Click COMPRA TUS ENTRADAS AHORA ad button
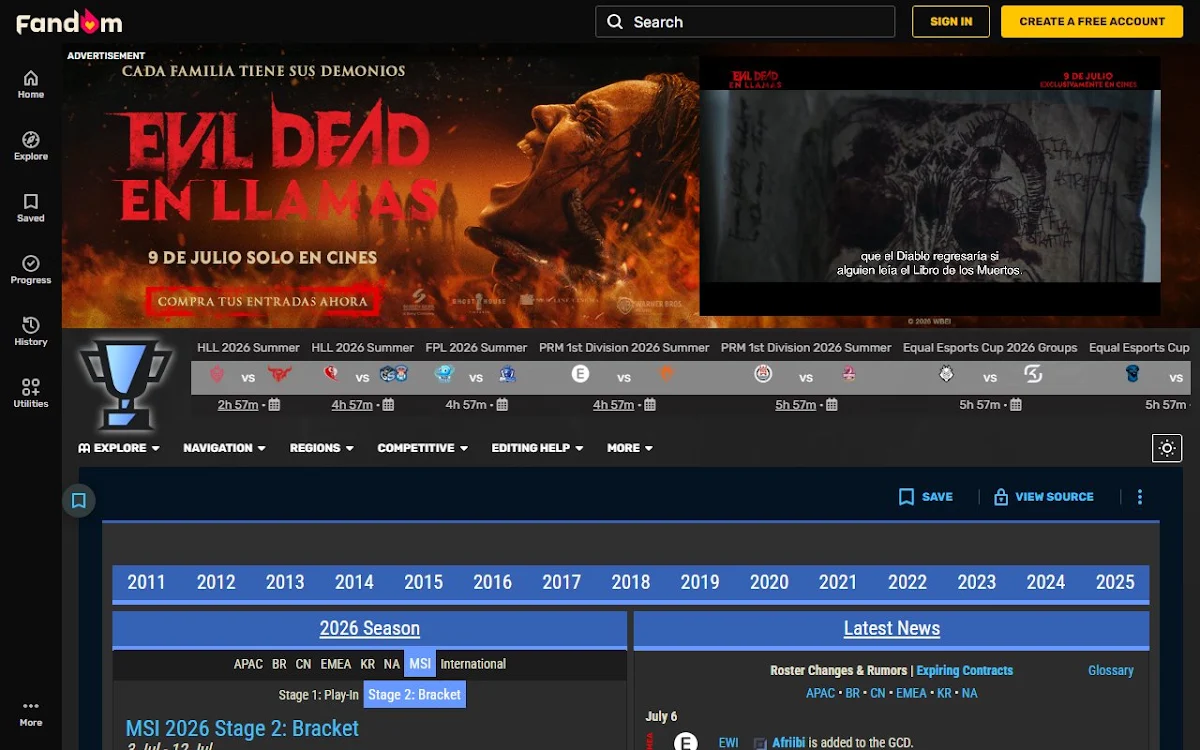 pyautogui.click(x=263, y=301)
